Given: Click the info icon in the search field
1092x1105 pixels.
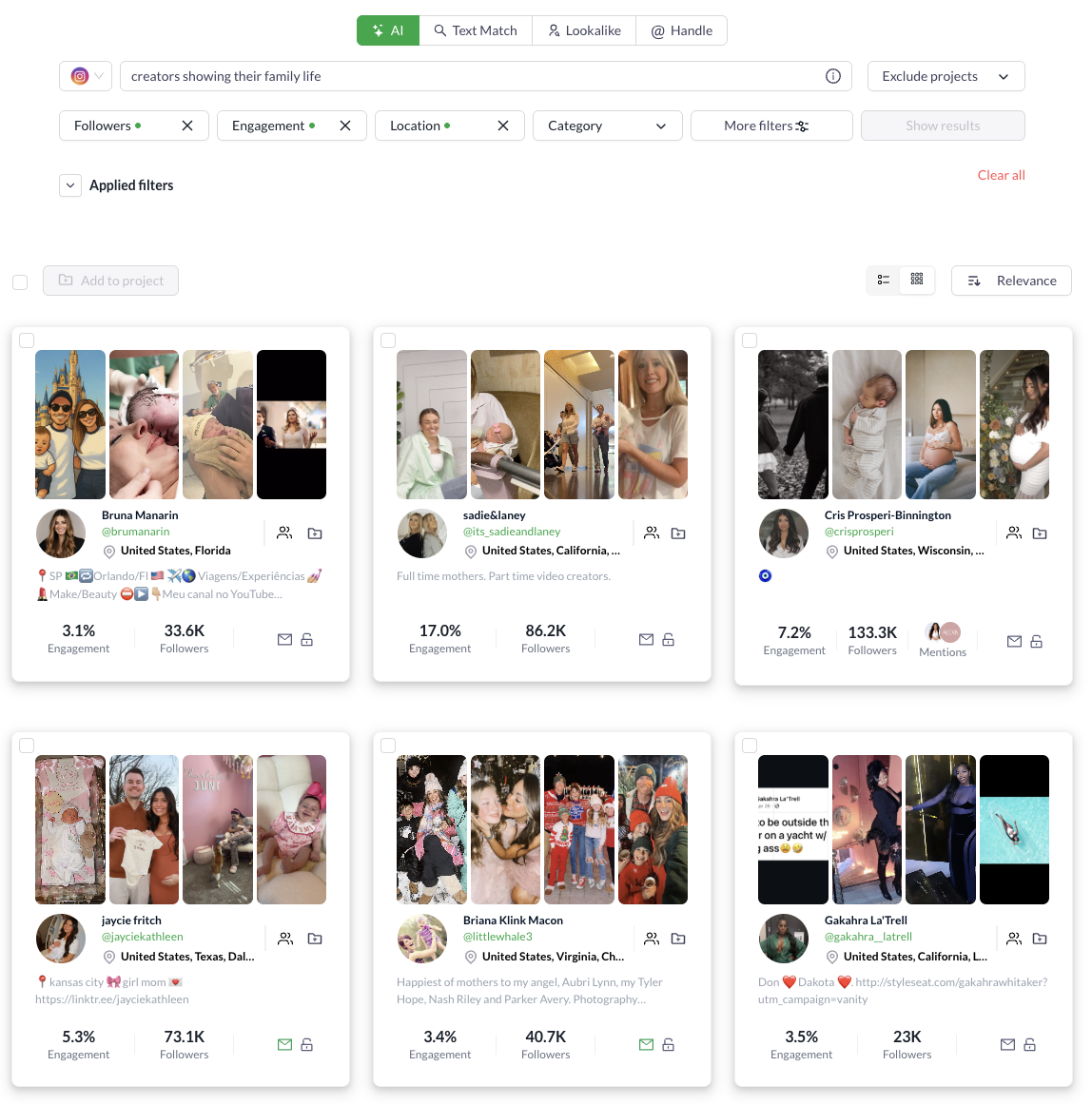Looking at the screenshot, I should [x=832, y=76].
